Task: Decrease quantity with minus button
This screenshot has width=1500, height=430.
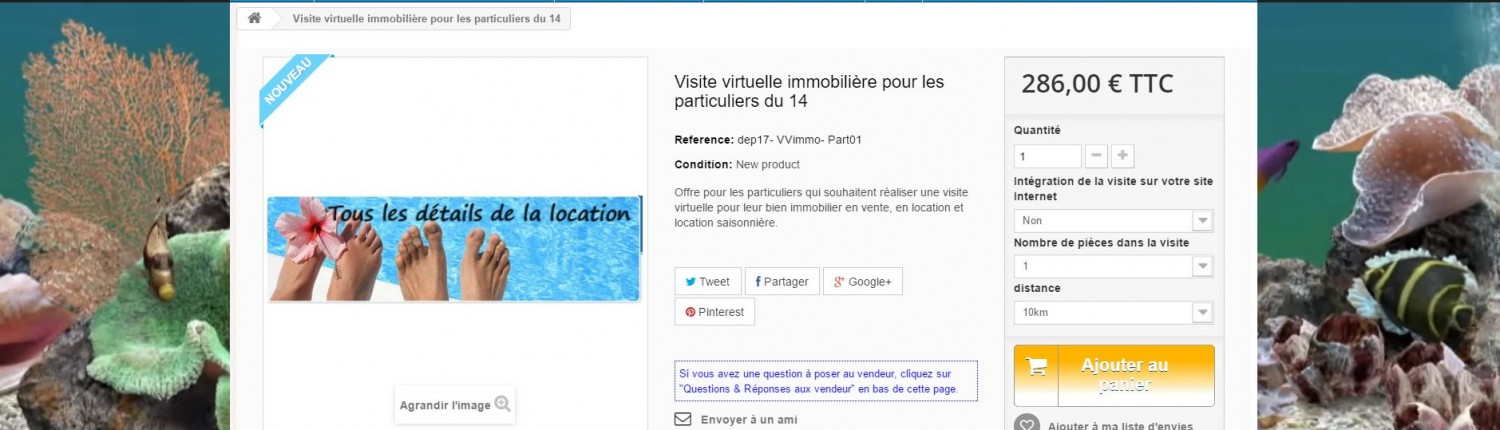Action: coord(1097,156)
